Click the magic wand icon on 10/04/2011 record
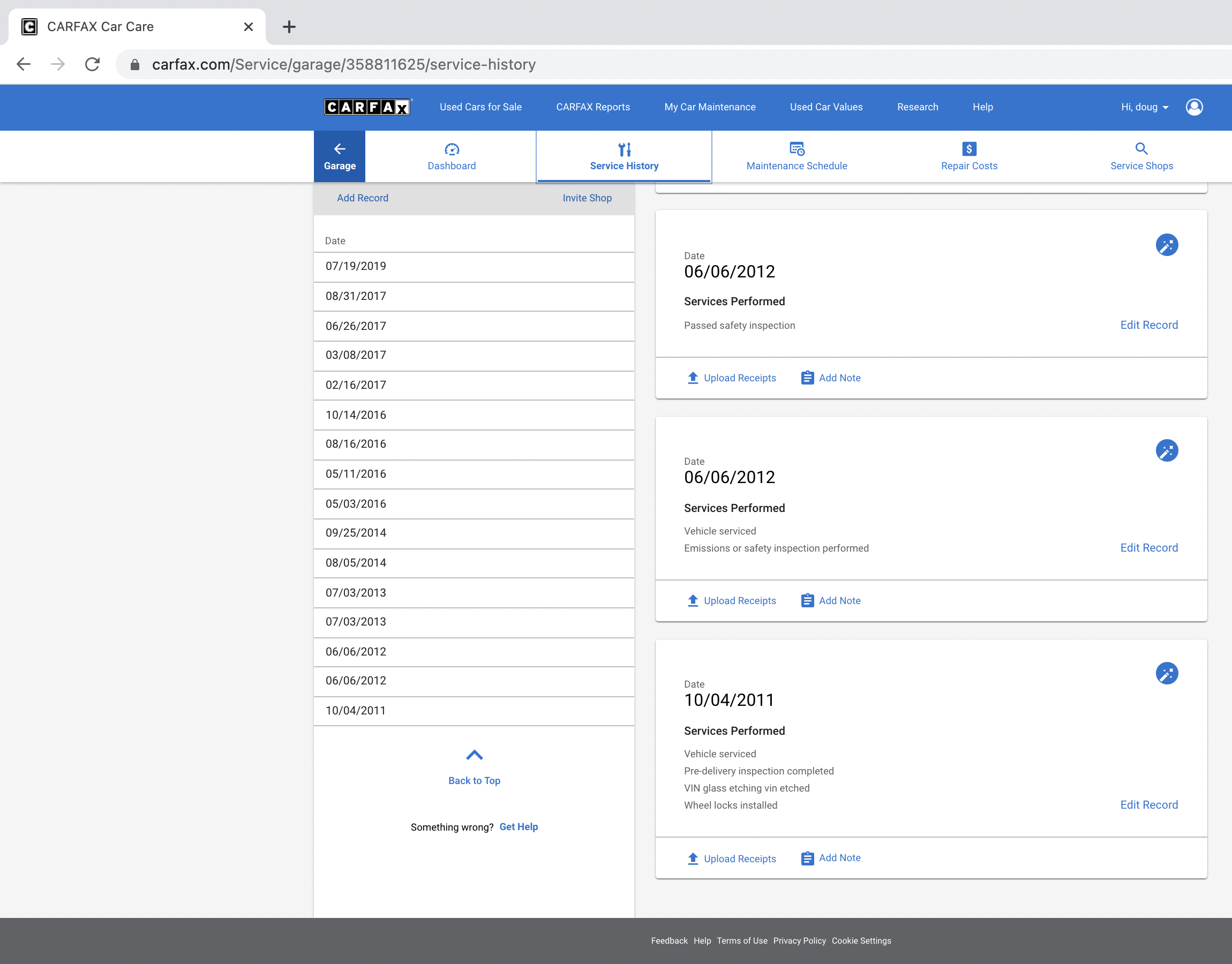This screenshot has width=1232, height=964. 1167,673
